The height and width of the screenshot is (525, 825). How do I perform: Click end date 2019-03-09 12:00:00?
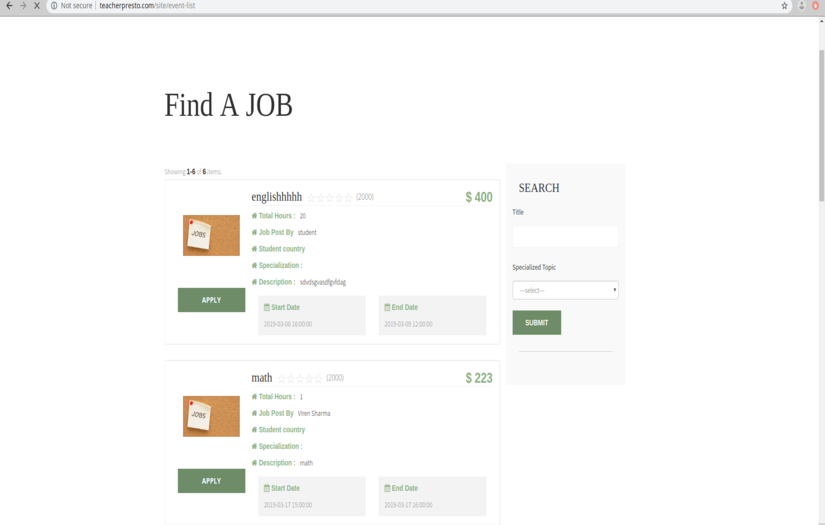coord(408,324)
